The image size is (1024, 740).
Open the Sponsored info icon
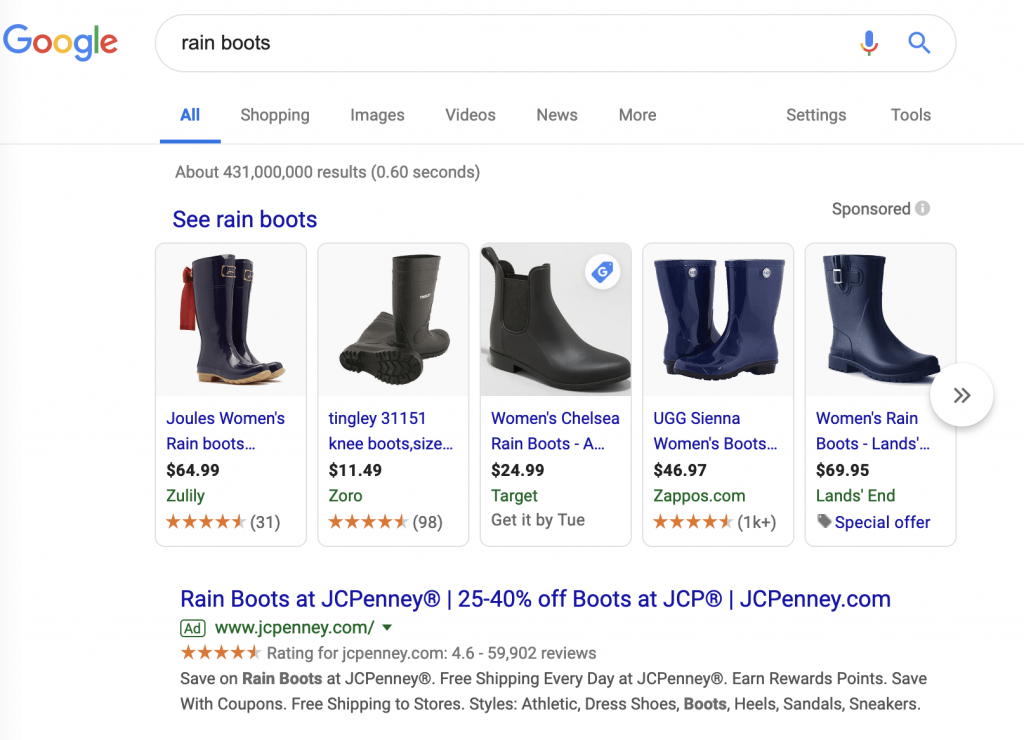pos(922,208)
